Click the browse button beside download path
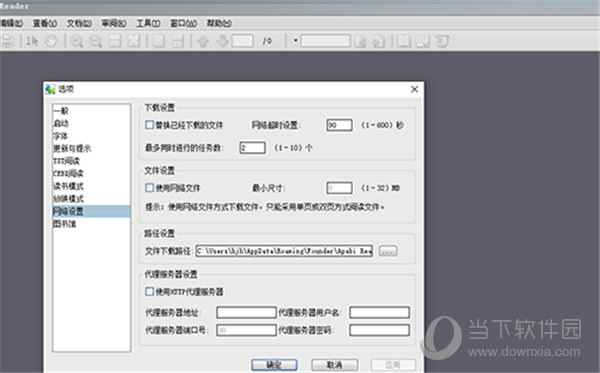The height and width of the screenshot is (373, 600). point(388,251)
